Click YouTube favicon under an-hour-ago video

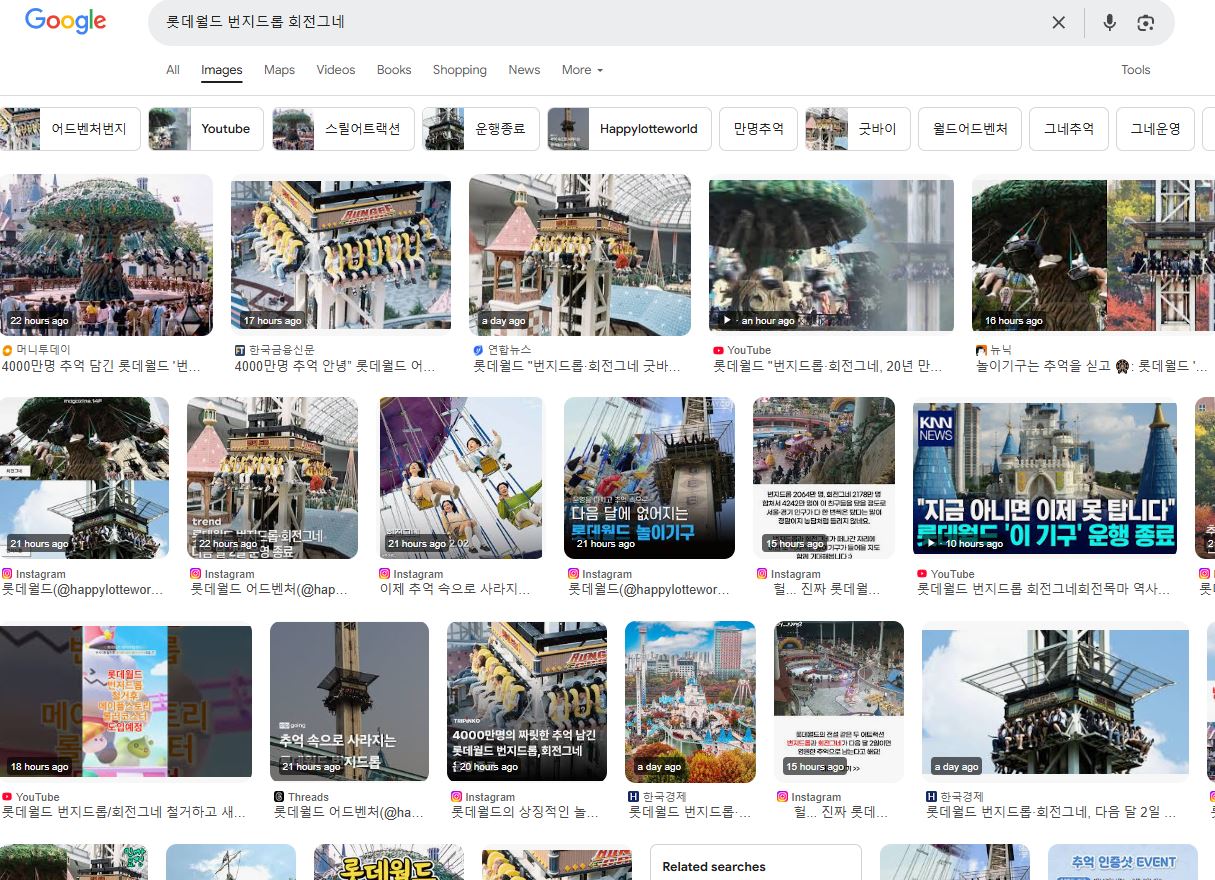718,351
